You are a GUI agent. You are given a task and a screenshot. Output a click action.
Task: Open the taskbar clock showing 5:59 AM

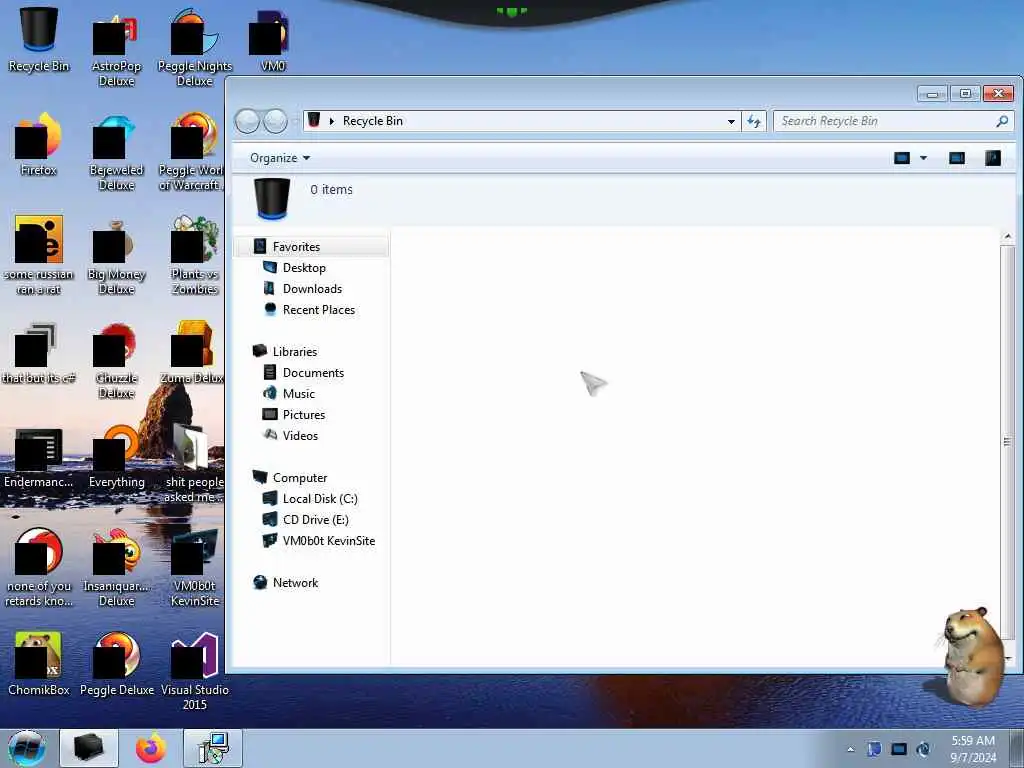point(972,749)
